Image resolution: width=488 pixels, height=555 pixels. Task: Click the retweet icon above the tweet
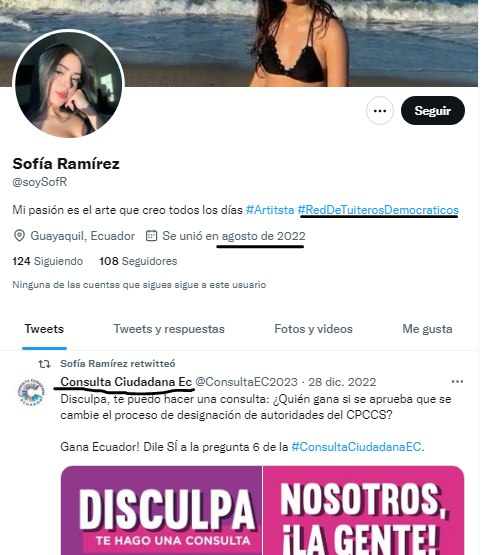coord(44,364)
